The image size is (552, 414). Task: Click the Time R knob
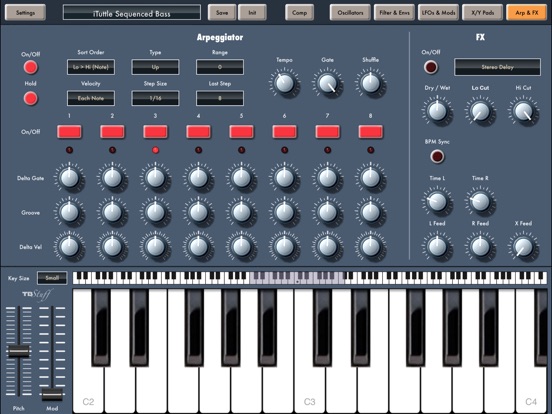point(480,202)
